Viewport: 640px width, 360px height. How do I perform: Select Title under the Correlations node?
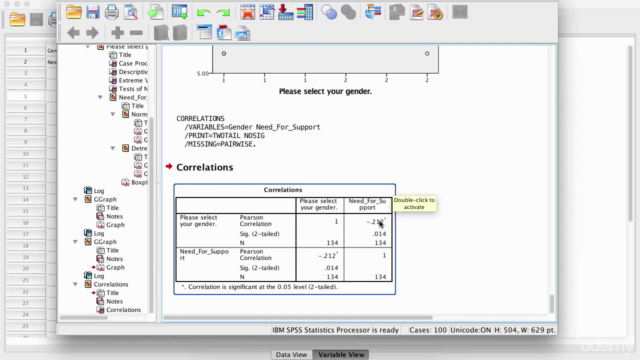(x=108, y=293)
